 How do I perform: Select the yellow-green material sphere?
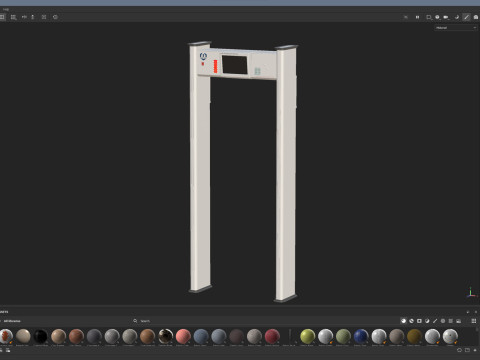pos(308,336)
